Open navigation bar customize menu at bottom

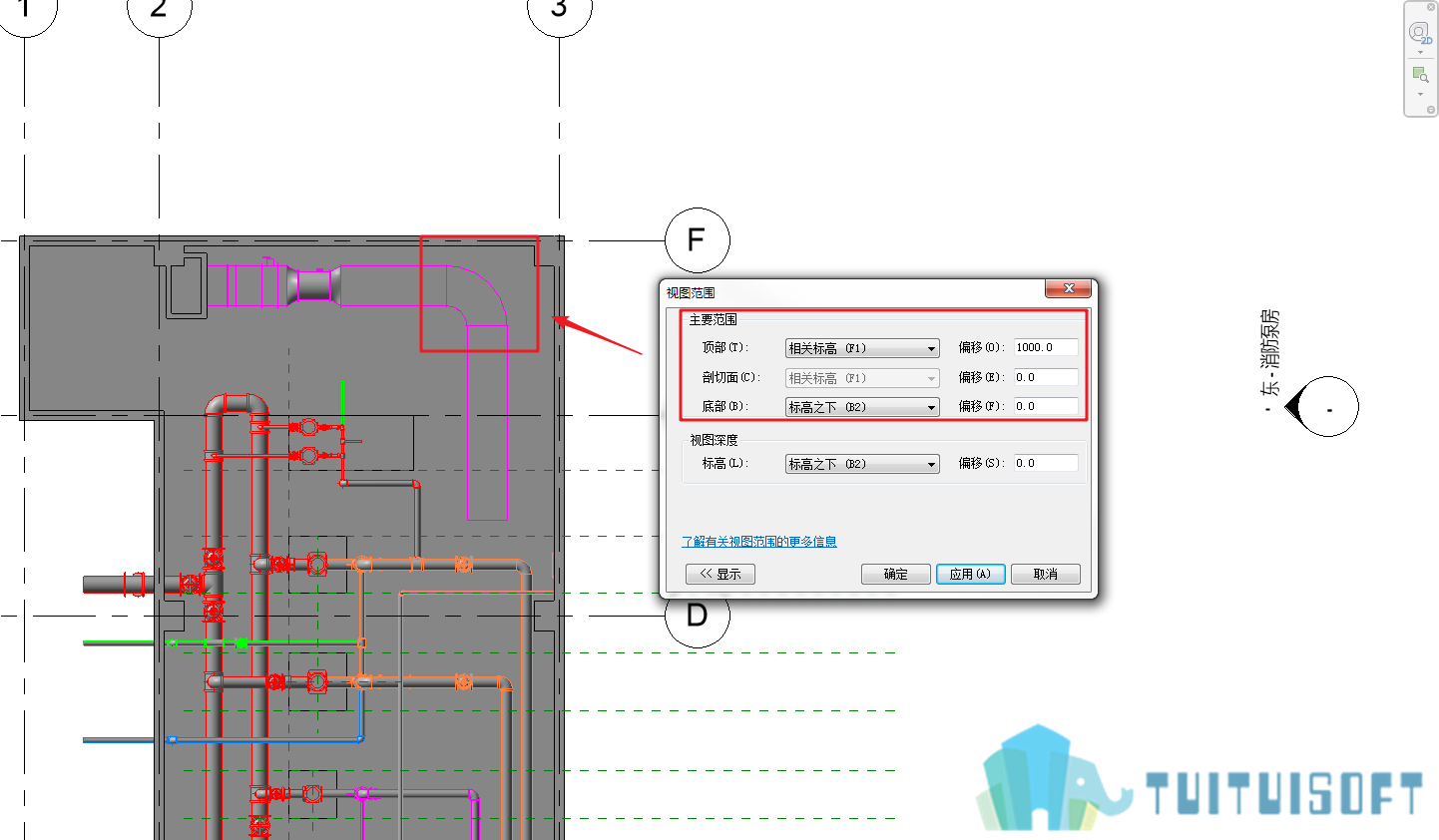[1431, 110]
